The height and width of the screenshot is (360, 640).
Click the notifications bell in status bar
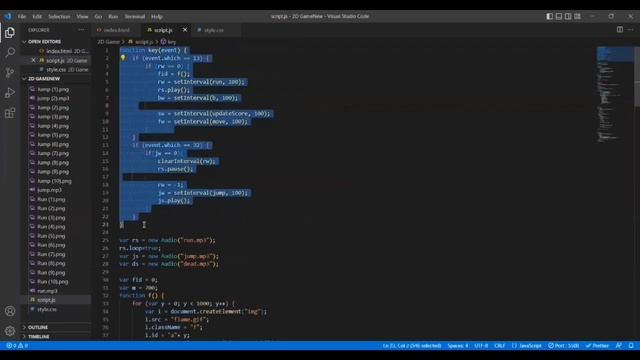[x=631, y=346]
